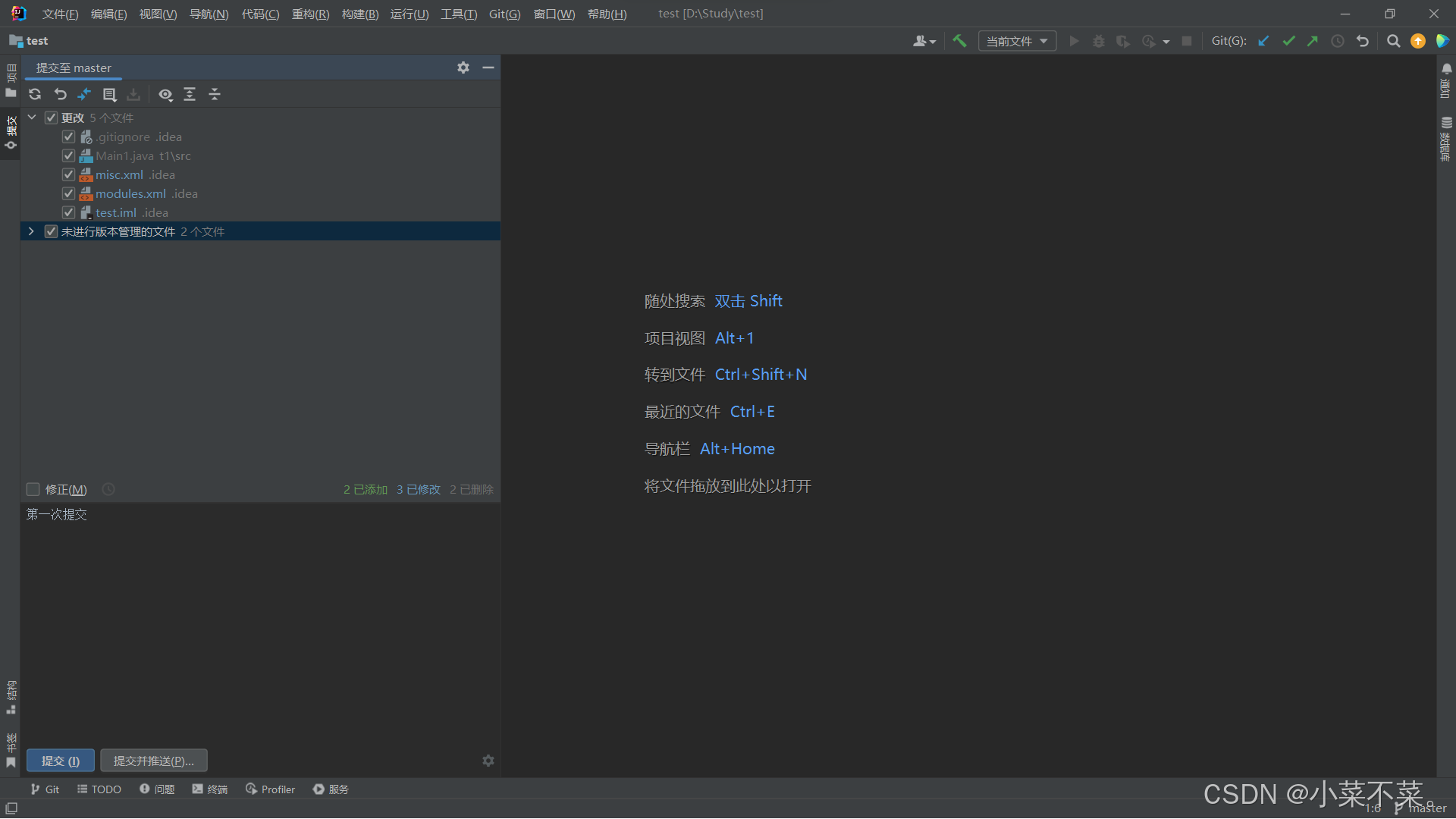Screen dimensions: 1456x819
Task: Select Main1.java file row
Action: coord(260,155)
